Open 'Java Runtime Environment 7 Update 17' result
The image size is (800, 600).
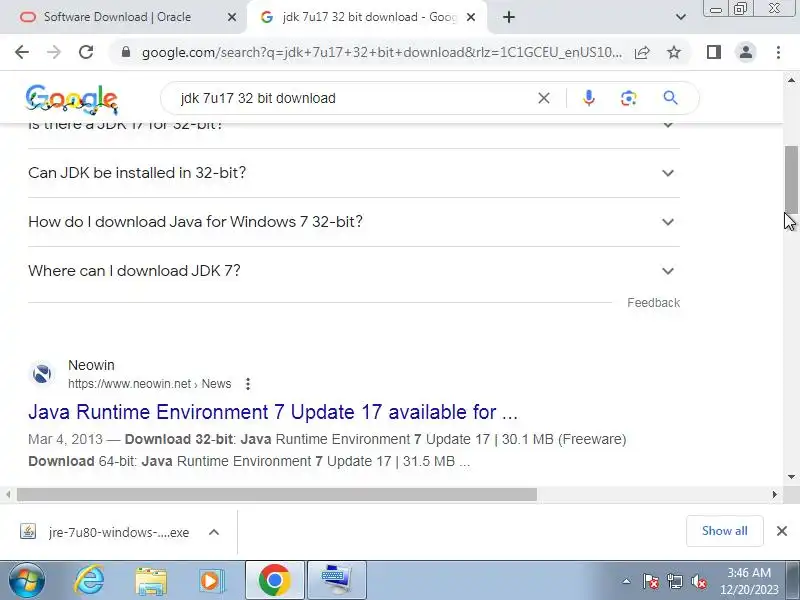[273, 412]
